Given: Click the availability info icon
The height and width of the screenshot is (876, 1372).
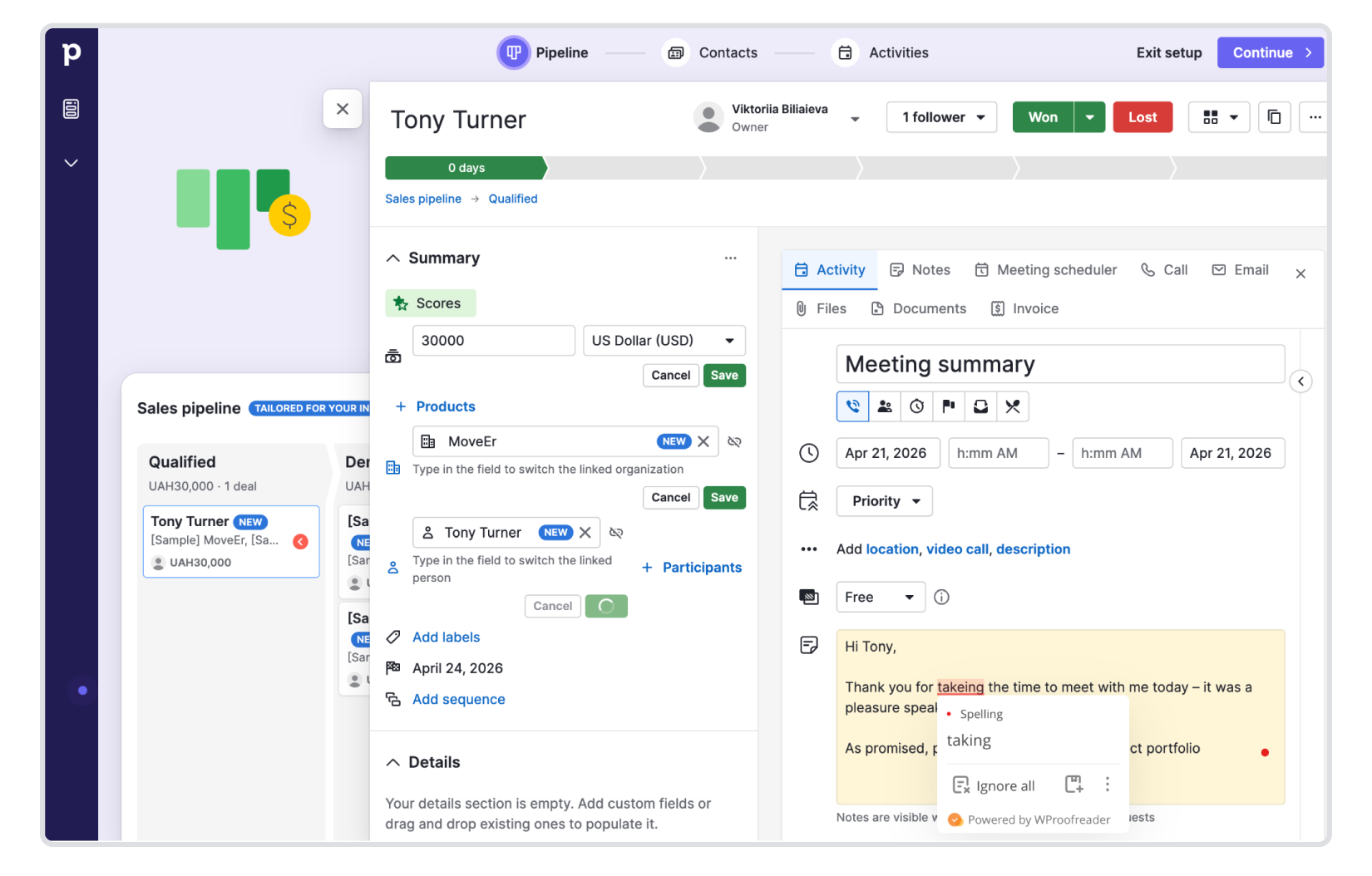Looking at the screenshot, I should 941,598.
